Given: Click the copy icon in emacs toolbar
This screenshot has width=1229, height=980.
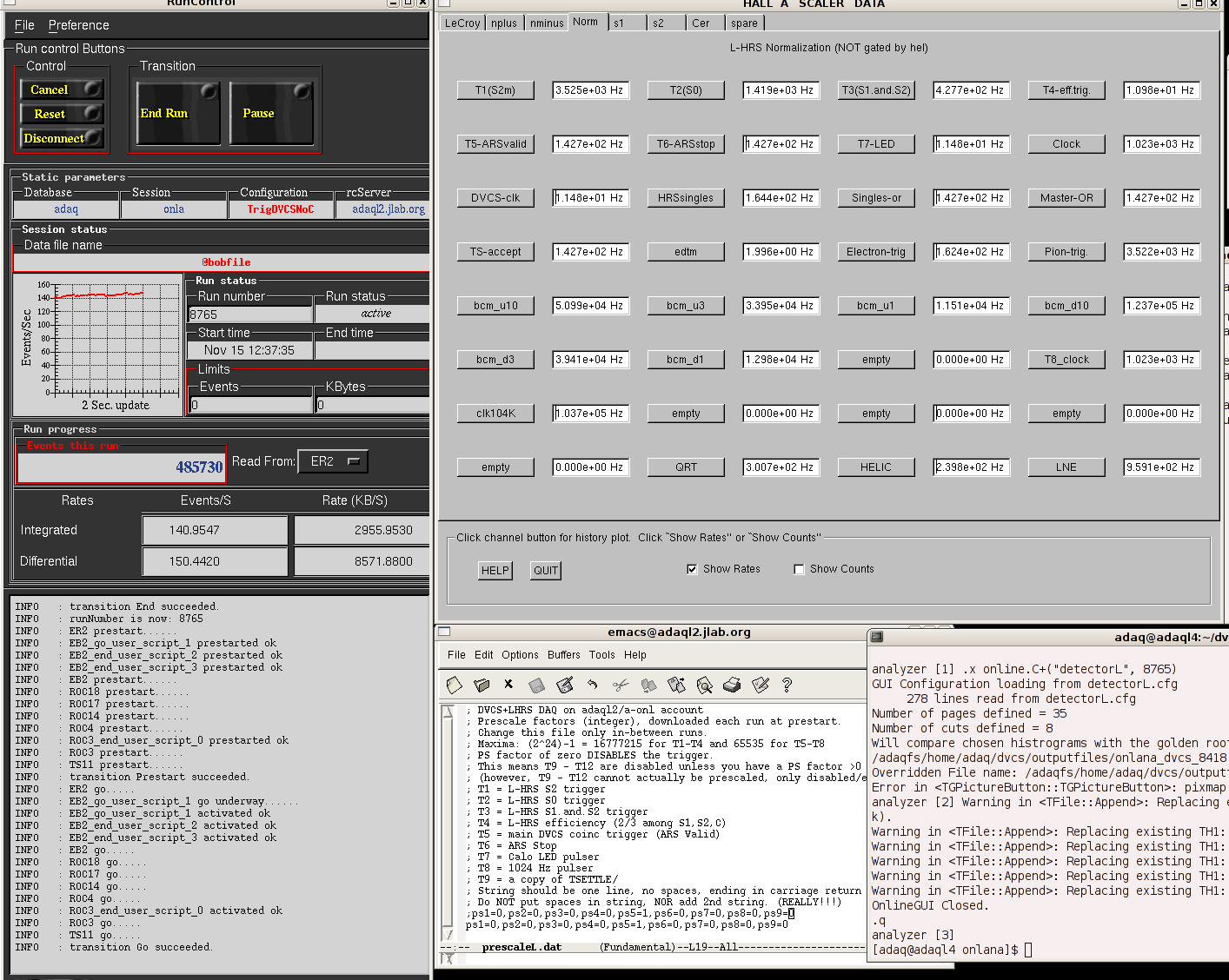Looking at the screenshot, I should click(648, 685).
